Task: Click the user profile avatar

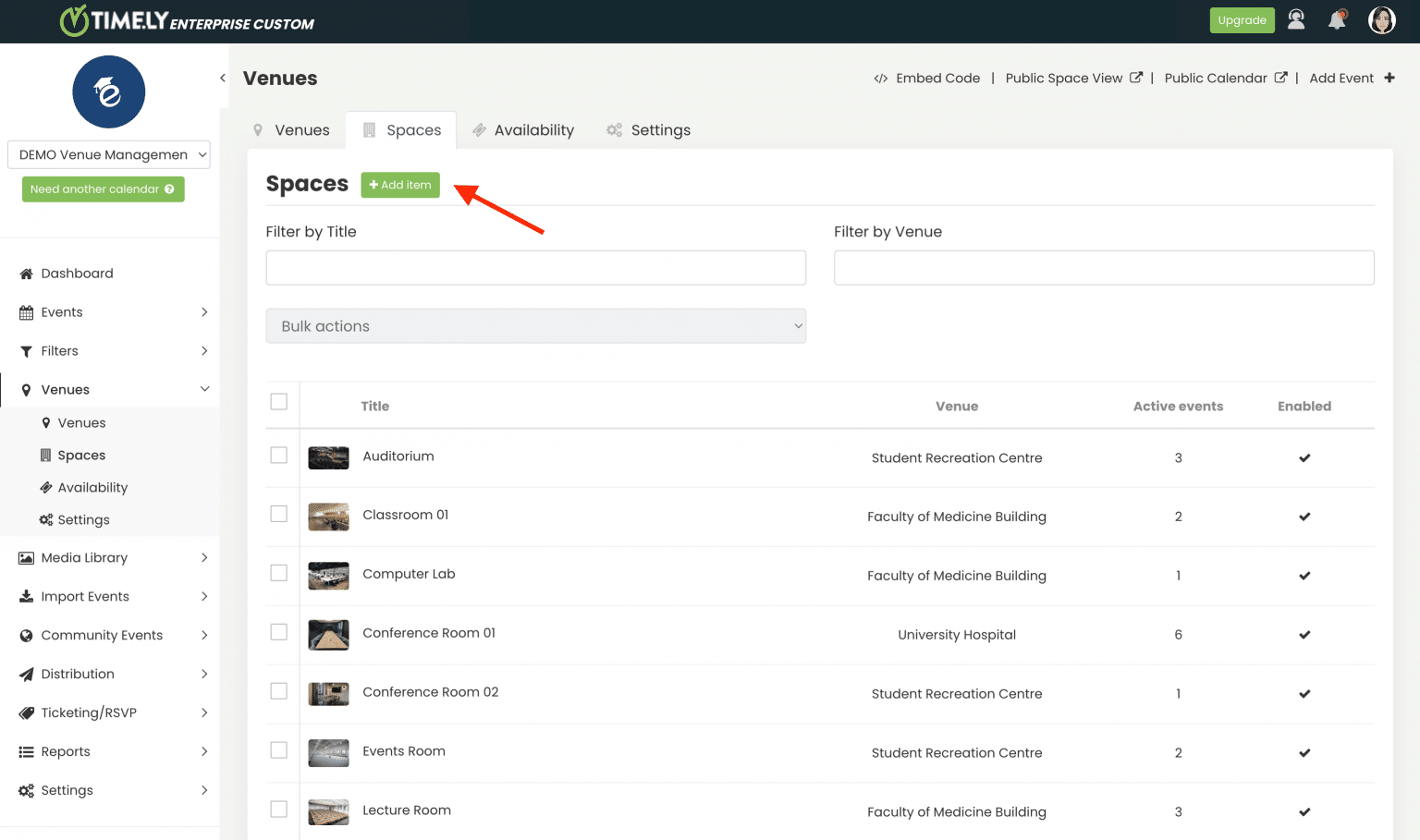Action: point(1381,20)
